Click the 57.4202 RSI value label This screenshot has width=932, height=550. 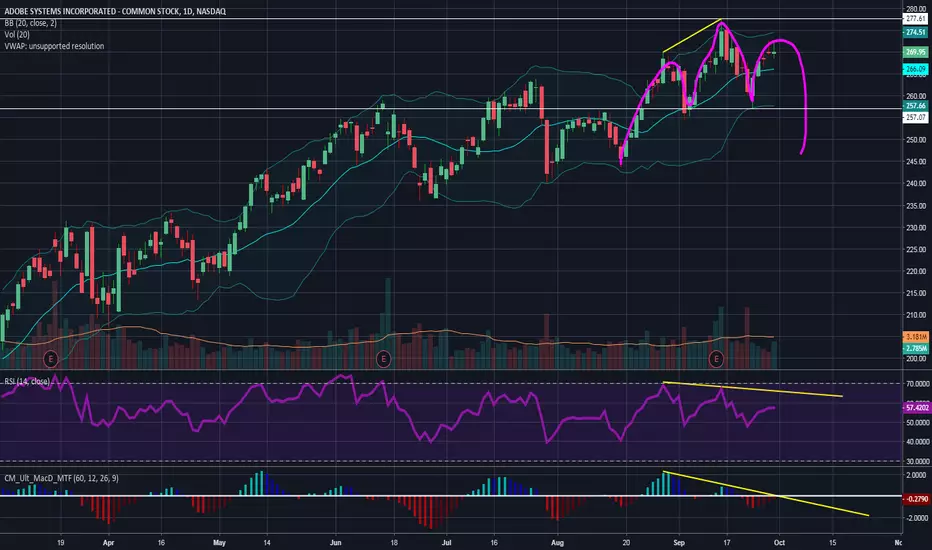point(917,408)
